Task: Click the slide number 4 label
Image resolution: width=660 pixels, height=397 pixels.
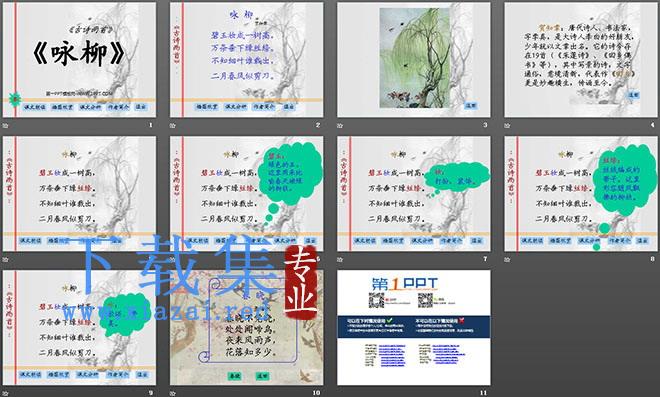Action: point(652,125)
